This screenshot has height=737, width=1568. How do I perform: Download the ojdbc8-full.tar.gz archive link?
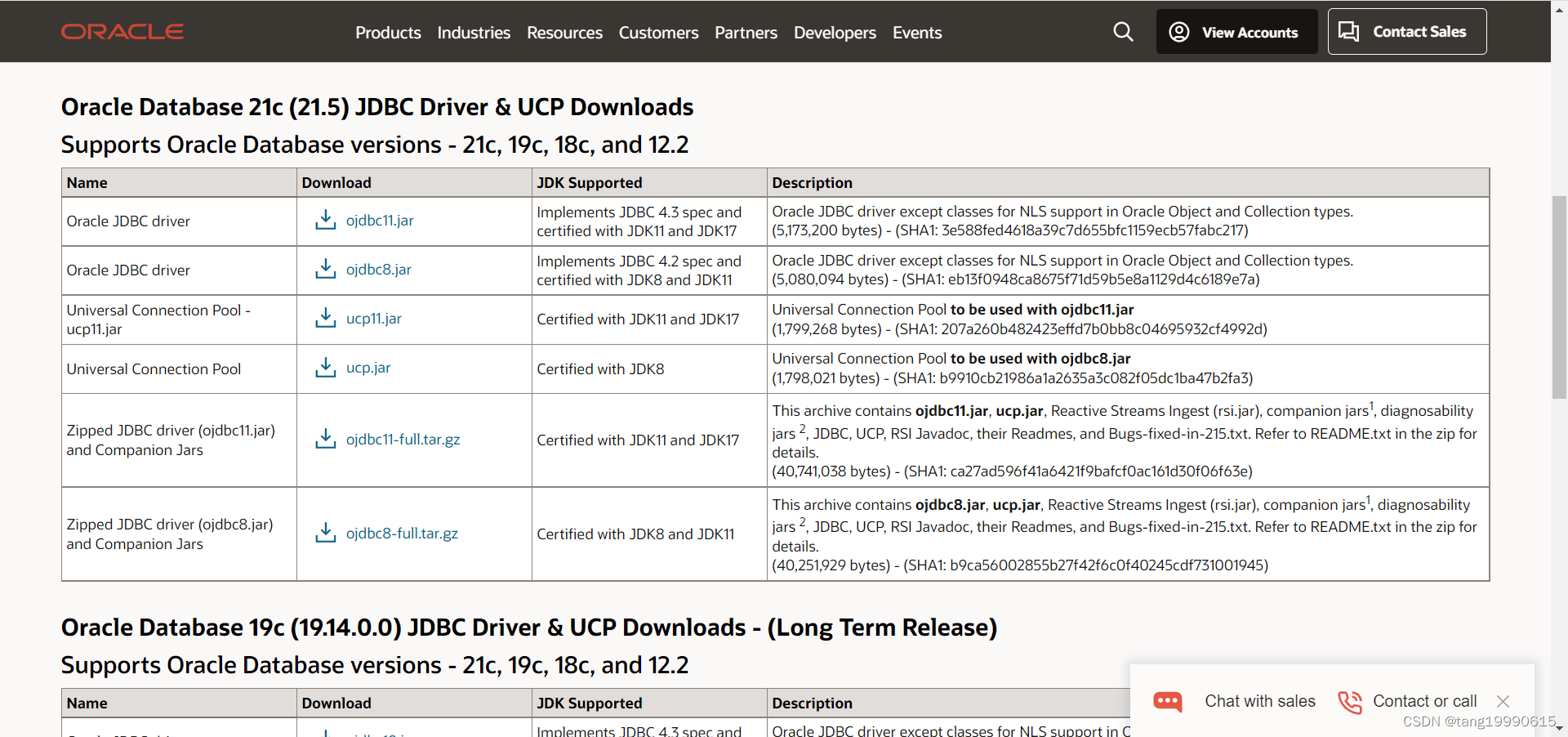pos(402,534)
